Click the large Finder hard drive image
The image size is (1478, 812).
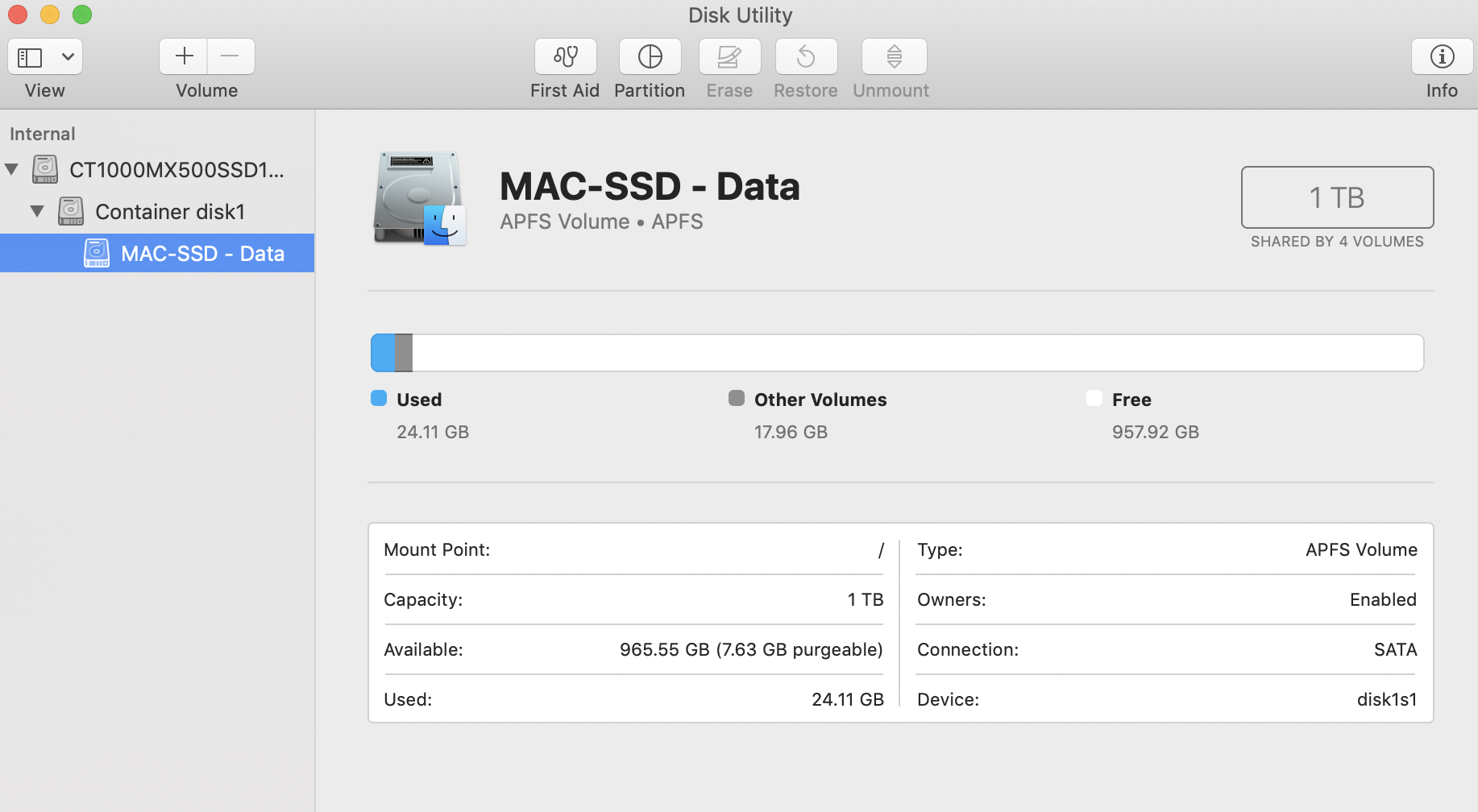pyautogui.click(x=420, y=198)
